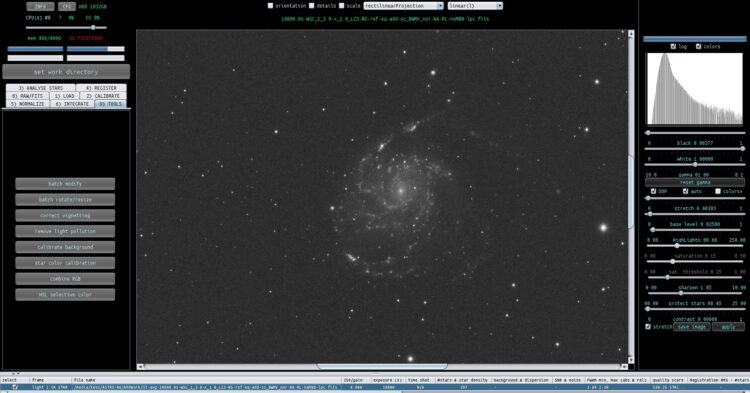The width and height of the screenshot is (750, 393).
Task: Launch the remove light pollution tool
Action: (65, 231)
